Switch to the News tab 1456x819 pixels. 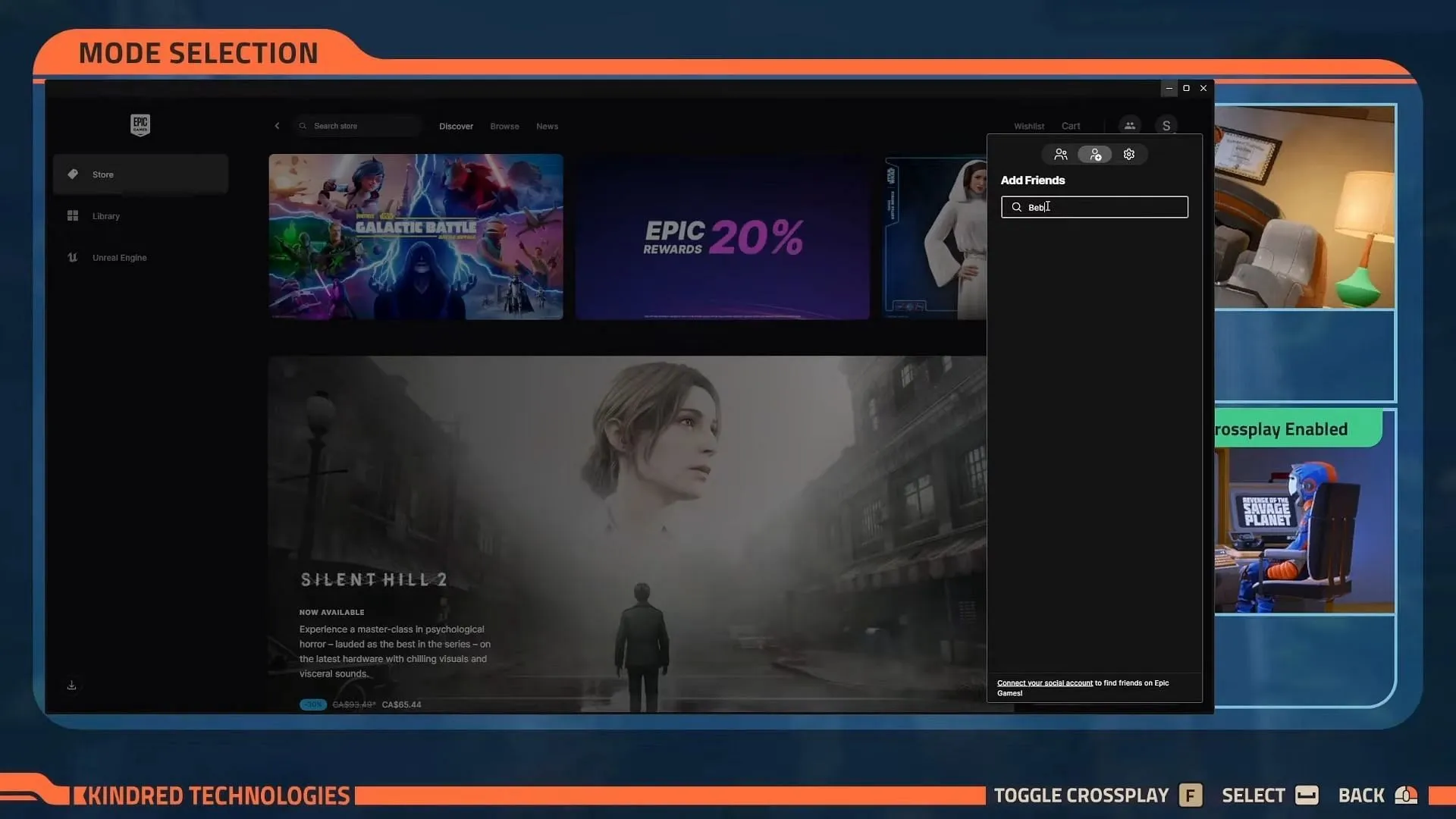[547, 127]
